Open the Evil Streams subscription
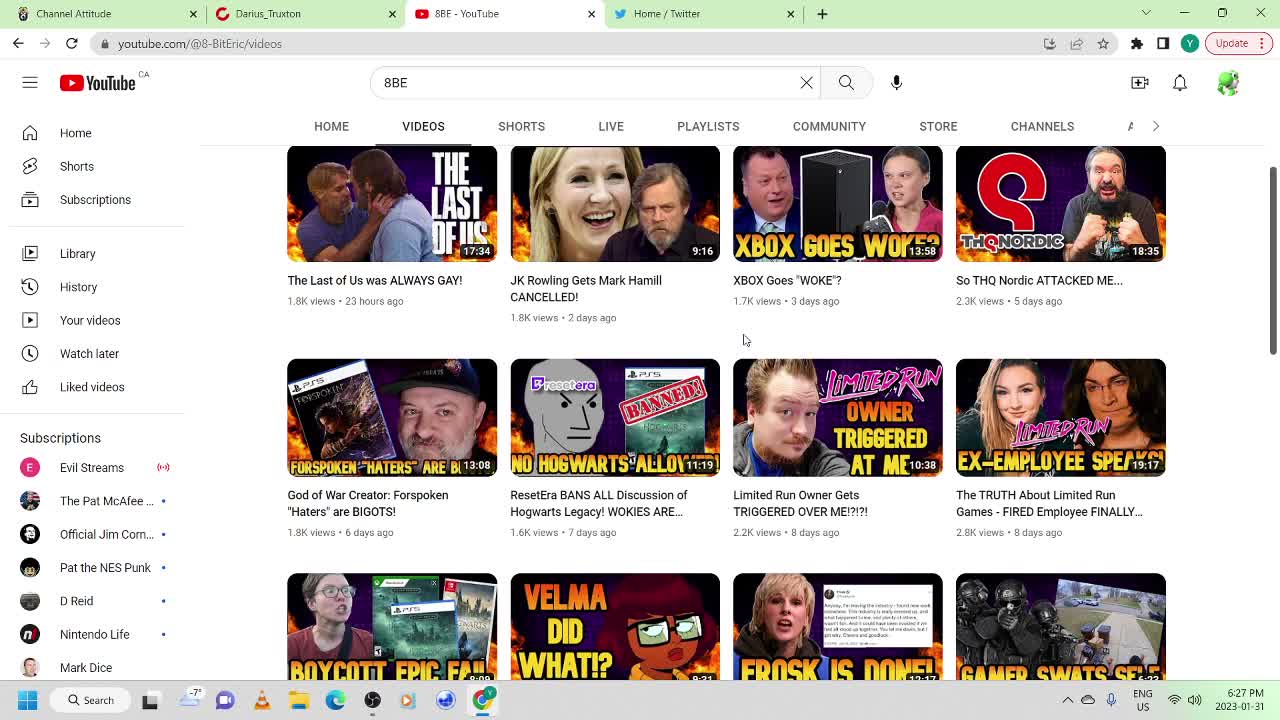Viewport: 1280px width, 720px height. click(92, 468)
